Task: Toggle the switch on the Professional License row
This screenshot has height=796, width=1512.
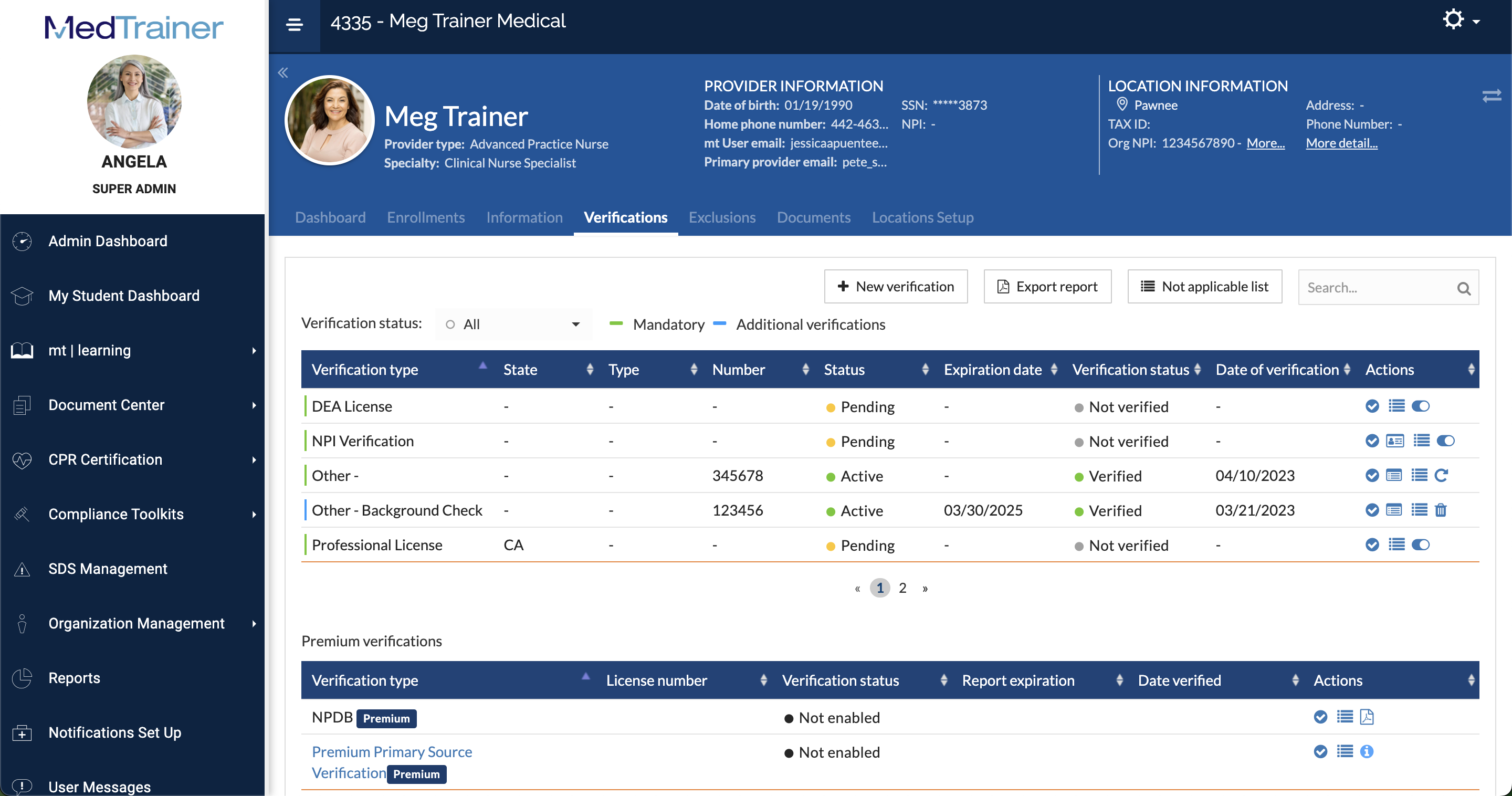Action: (x=1421, y=544)
